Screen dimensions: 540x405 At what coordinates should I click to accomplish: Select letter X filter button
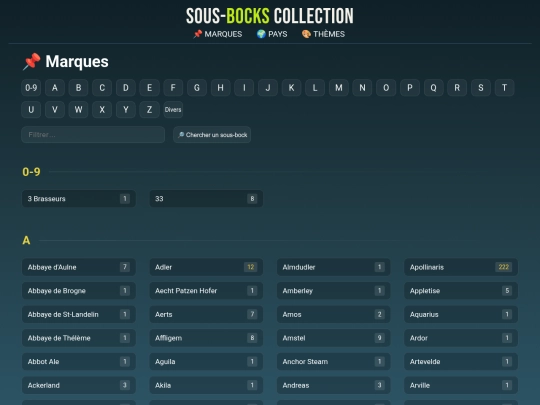(102, 110)
